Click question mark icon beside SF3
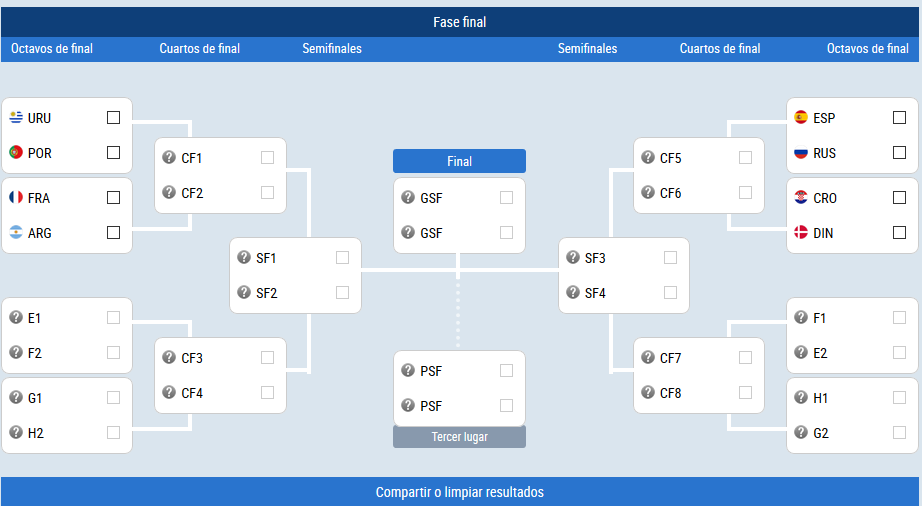Image resolution: width=922 pixels, height=506 pixels. pos(573,257)
